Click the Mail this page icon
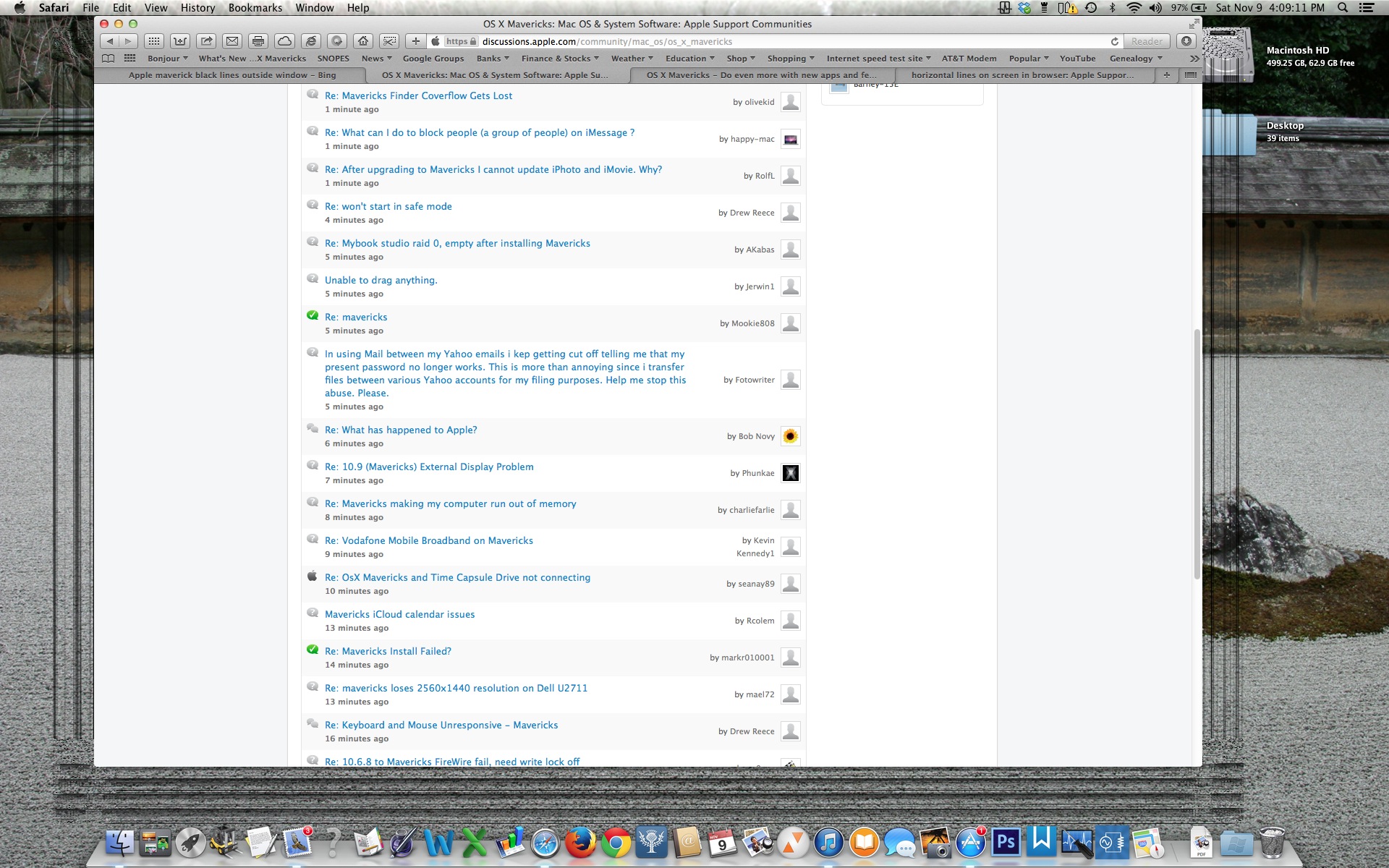 point(232,41)
